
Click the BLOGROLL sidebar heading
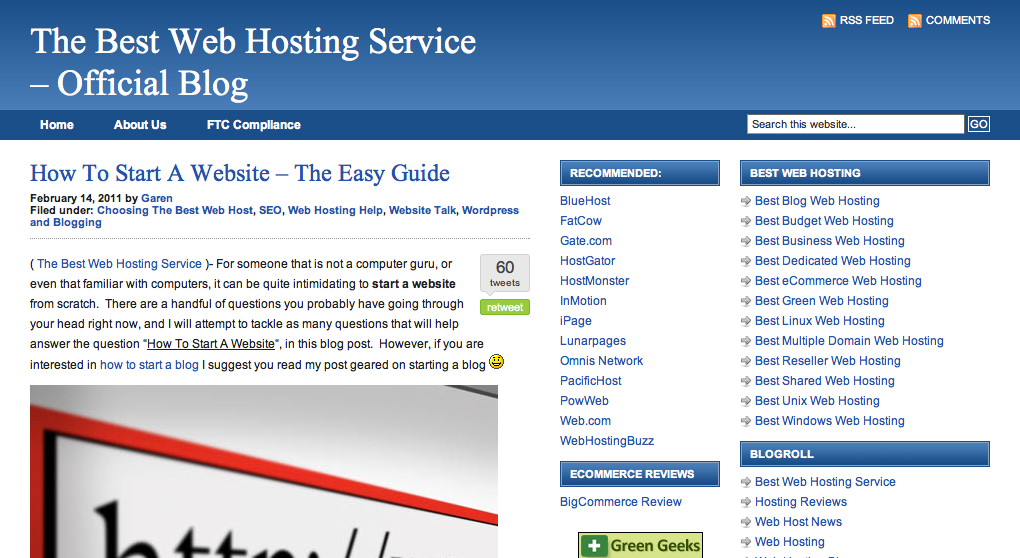(865, 454)
